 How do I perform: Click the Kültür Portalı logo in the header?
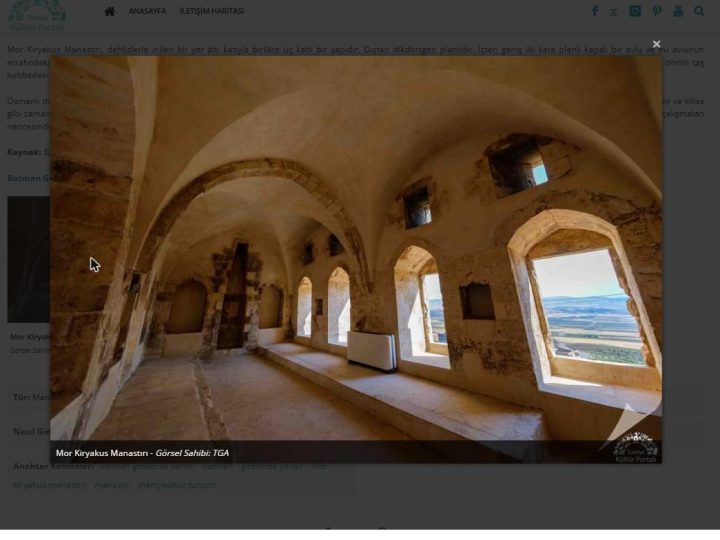click(37, 16)
